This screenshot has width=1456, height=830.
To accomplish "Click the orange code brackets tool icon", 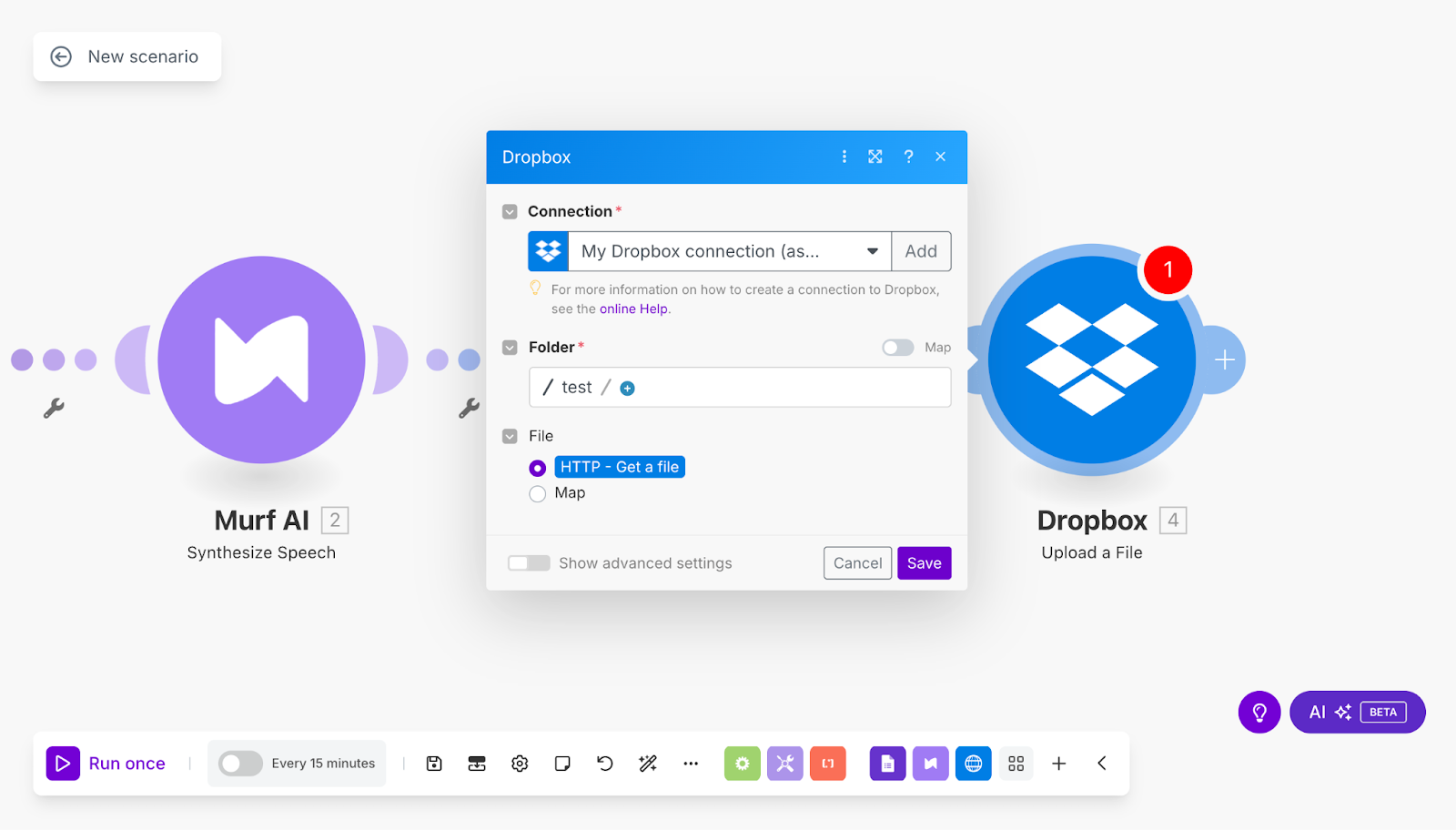I will coord(828,764).
